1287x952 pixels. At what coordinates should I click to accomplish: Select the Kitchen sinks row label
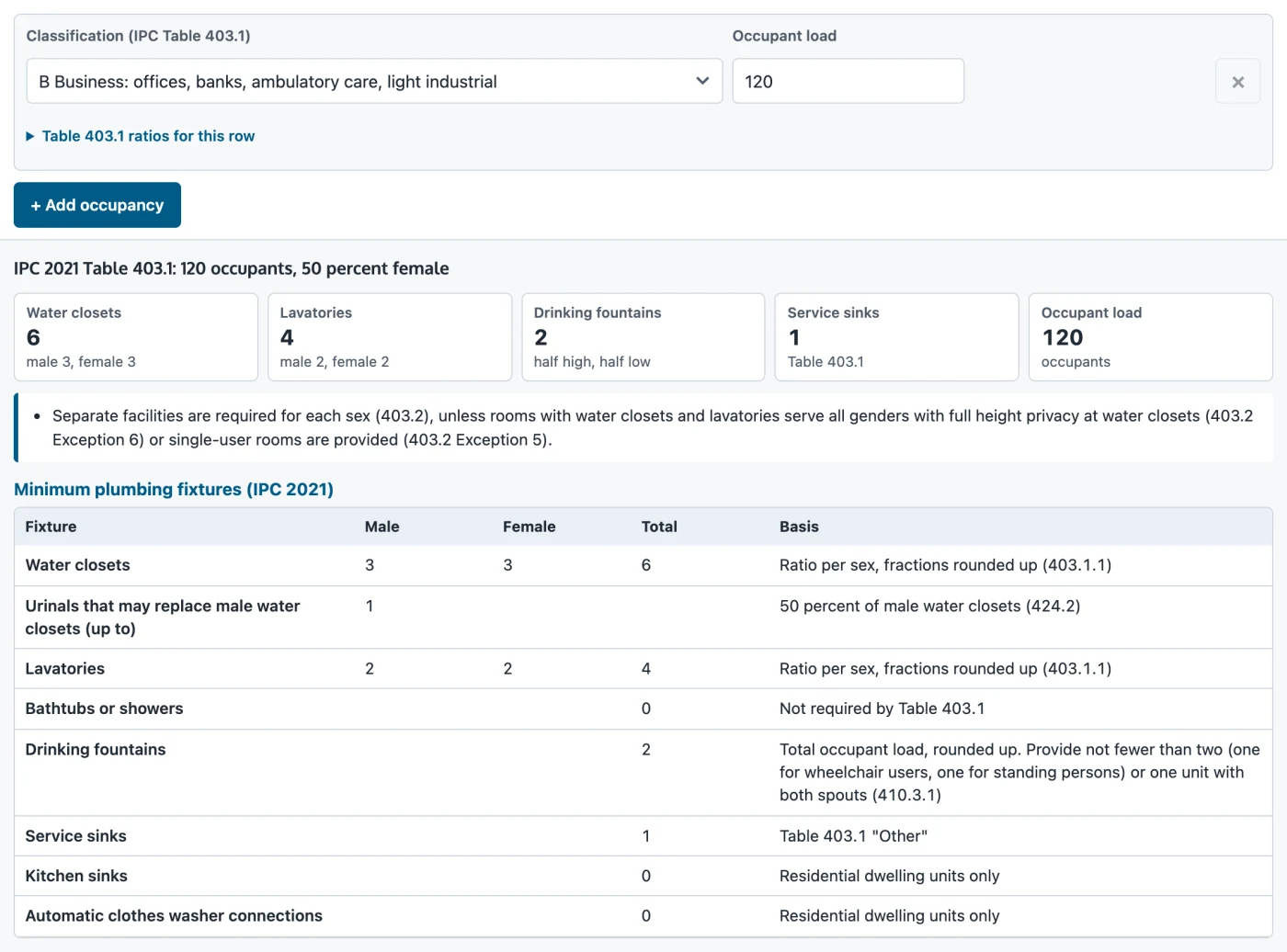76,876
